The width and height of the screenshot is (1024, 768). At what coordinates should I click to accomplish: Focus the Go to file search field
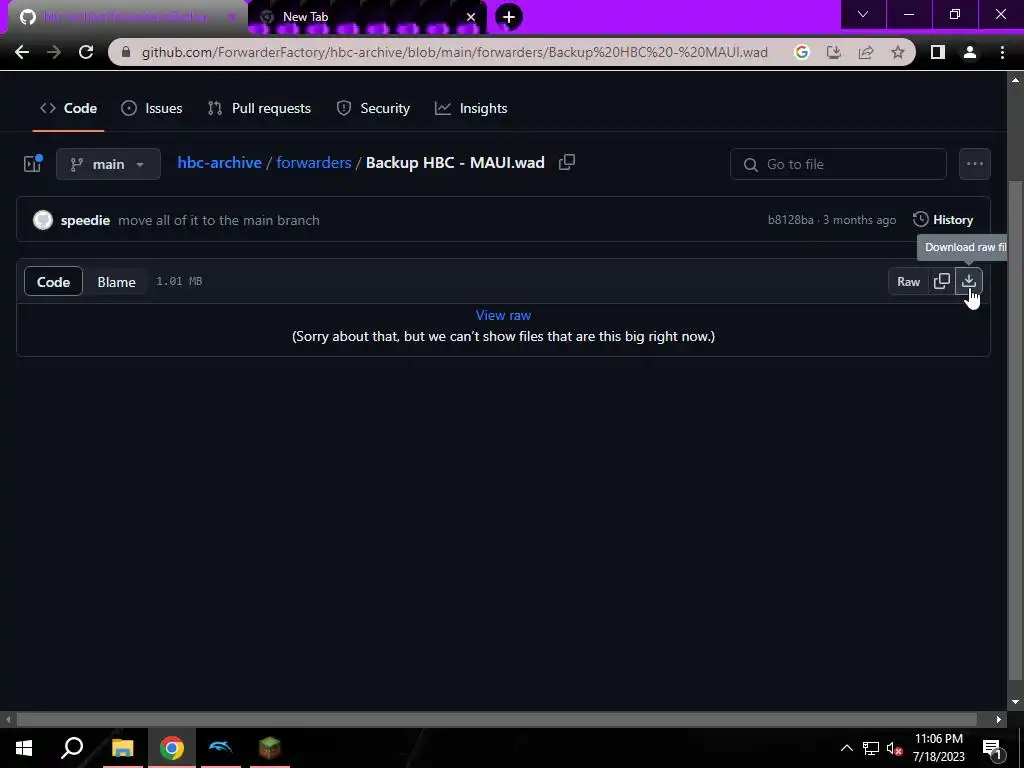click(839, 164)
